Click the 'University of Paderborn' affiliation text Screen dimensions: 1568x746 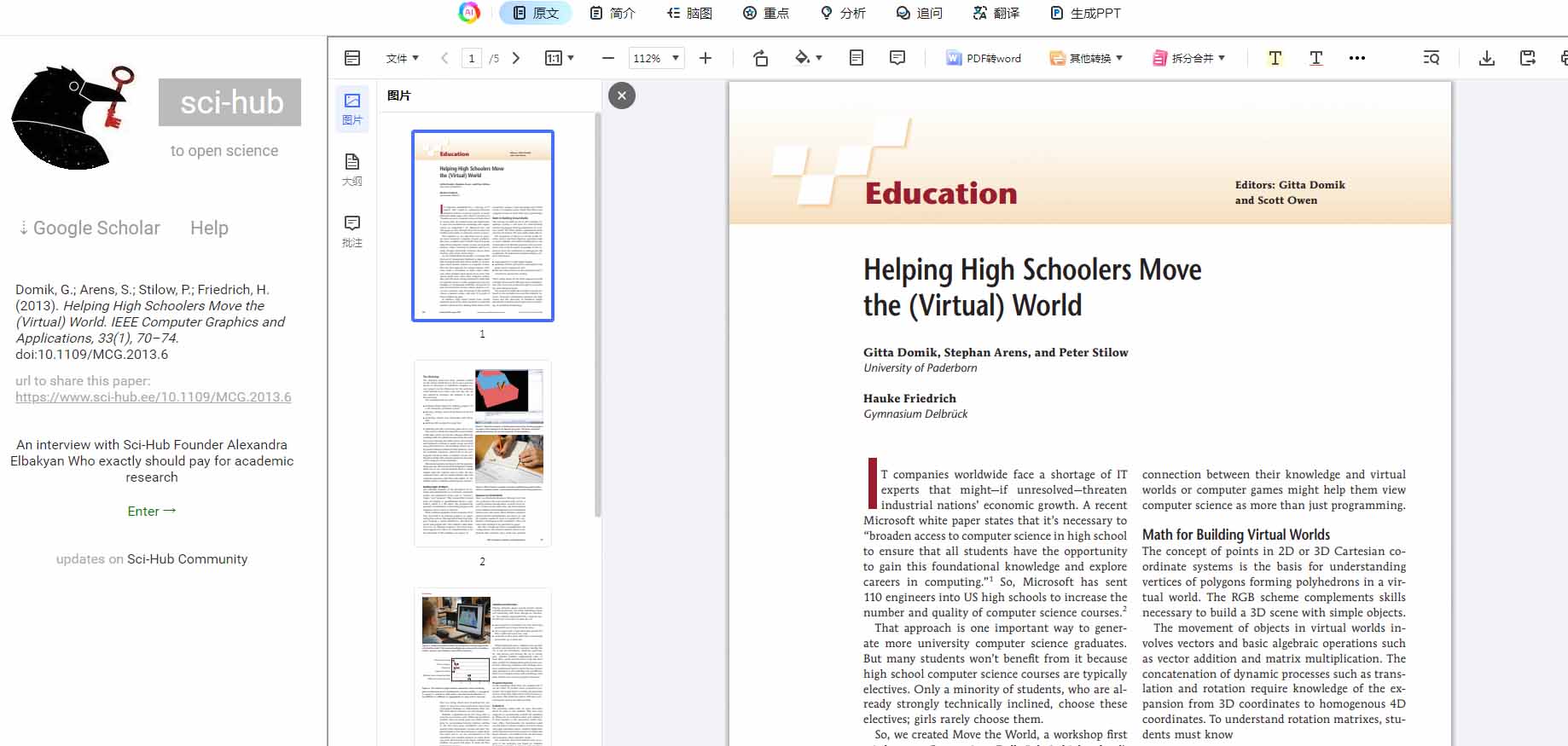920,367
